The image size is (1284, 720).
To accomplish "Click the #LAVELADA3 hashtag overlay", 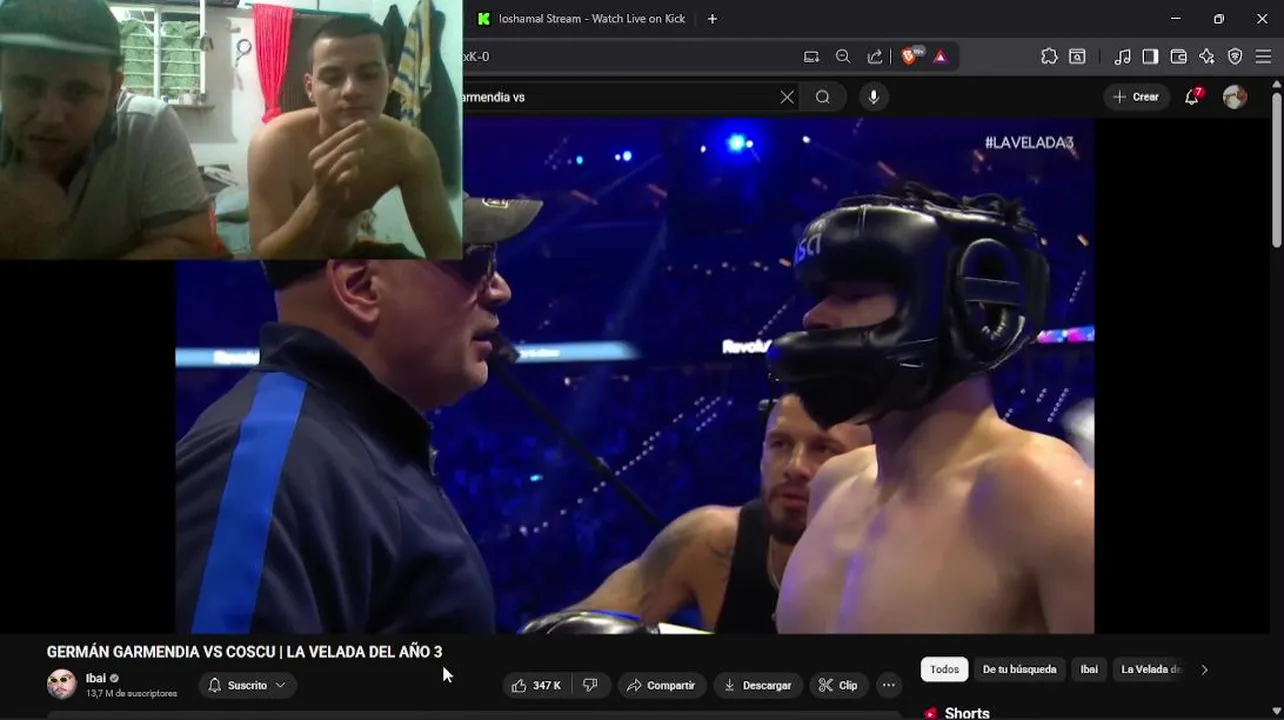I will click(x=1029, y=143).
